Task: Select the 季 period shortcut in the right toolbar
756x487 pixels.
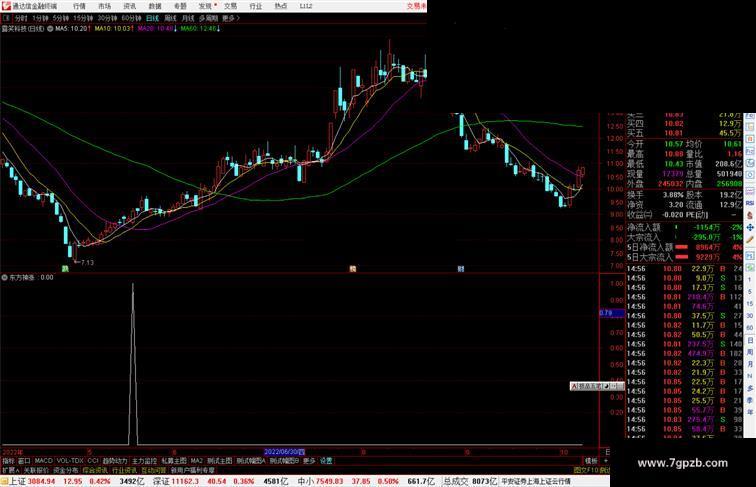Action: point(750,400)
